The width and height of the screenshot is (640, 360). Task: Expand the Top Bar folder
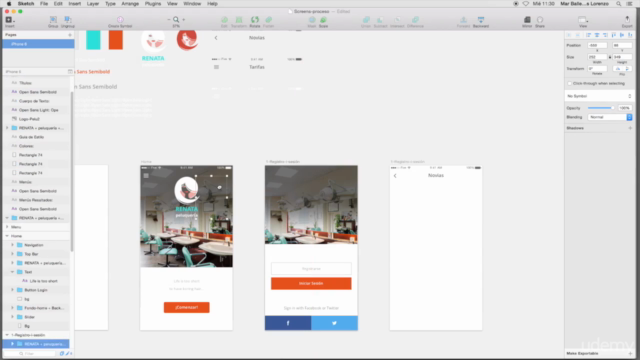pyautogui.click(x=12, y=254)
